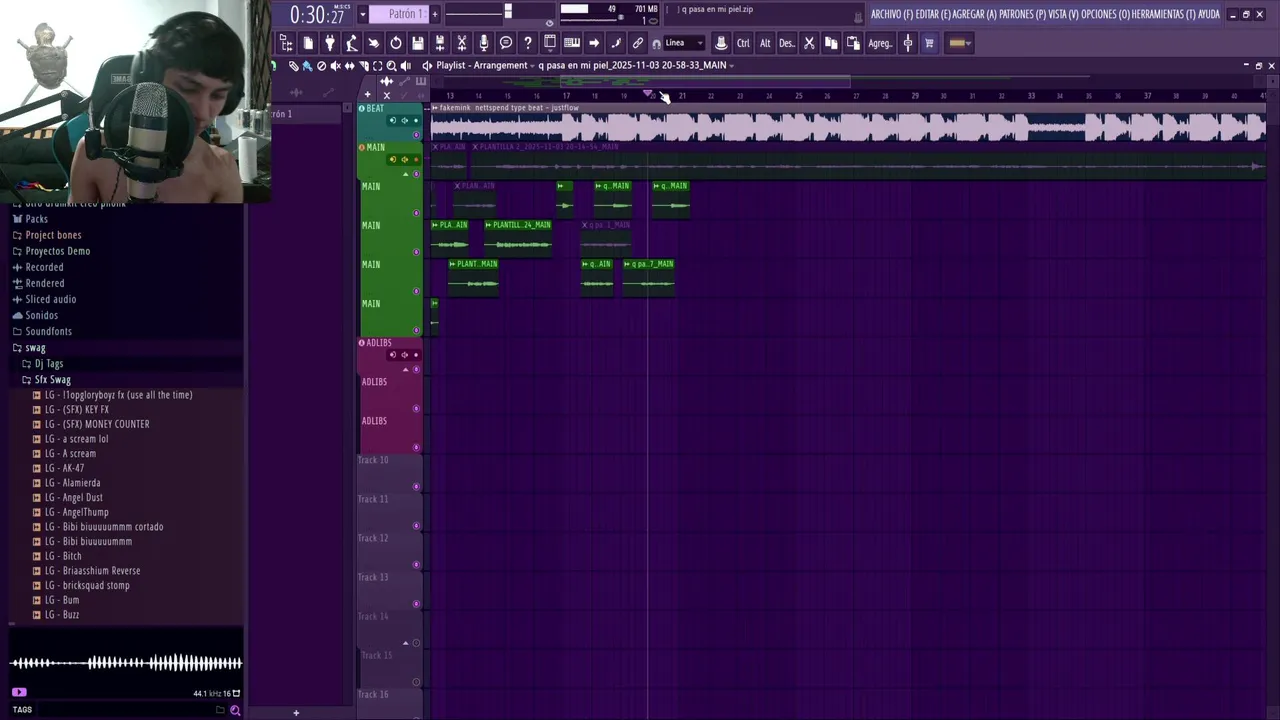Click the audio plug settings icon

tap(330, 43)
